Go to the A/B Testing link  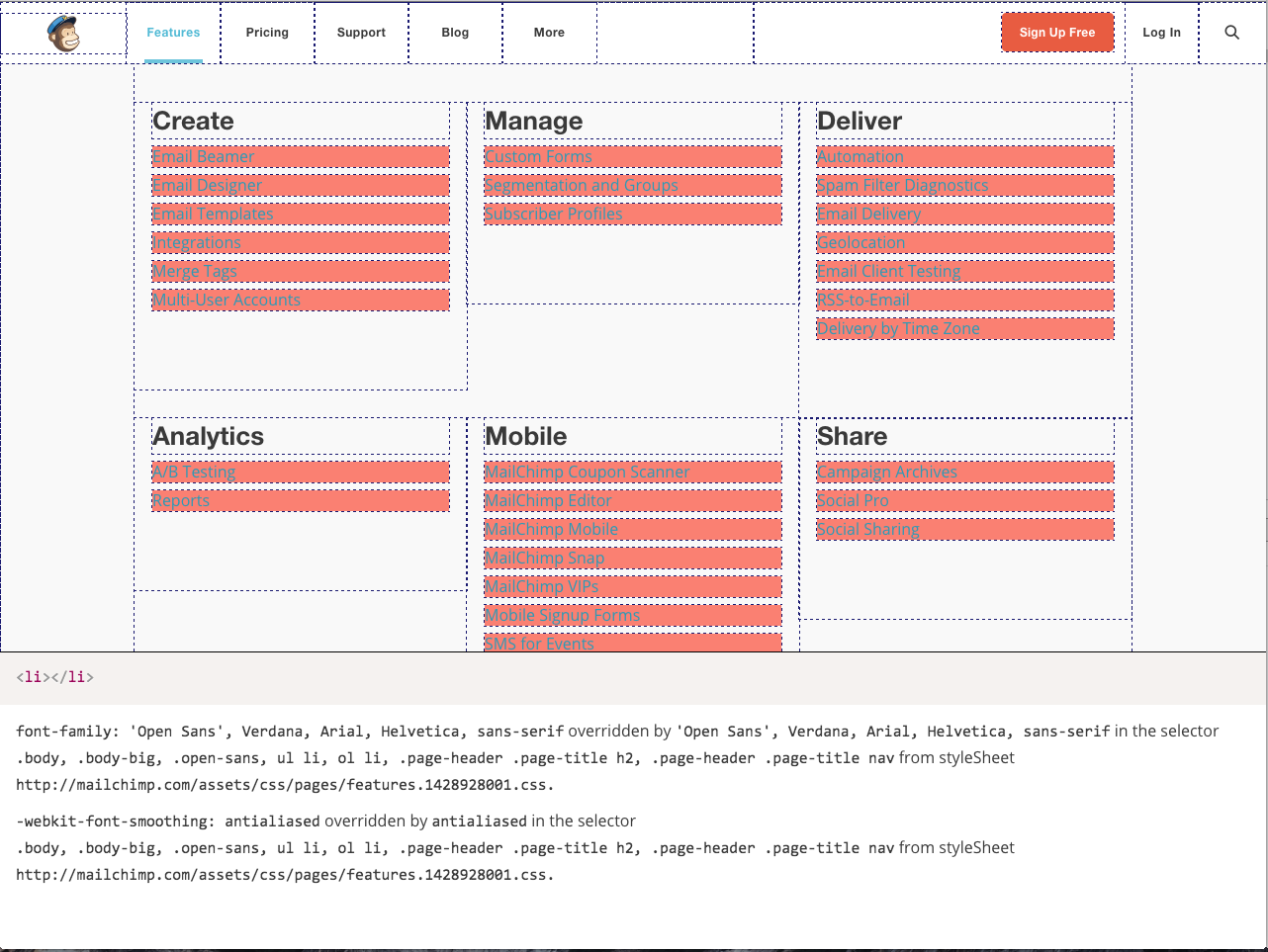(194, 472)
